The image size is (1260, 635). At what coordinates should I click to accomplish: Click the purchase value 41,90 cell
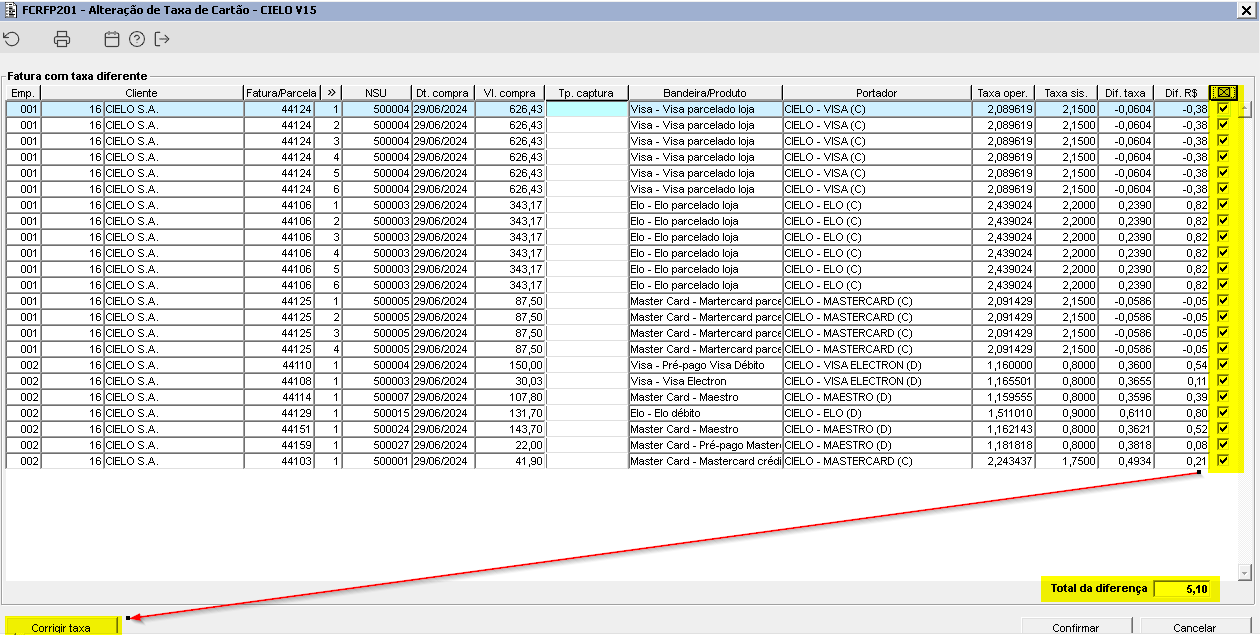click(510, 461)
